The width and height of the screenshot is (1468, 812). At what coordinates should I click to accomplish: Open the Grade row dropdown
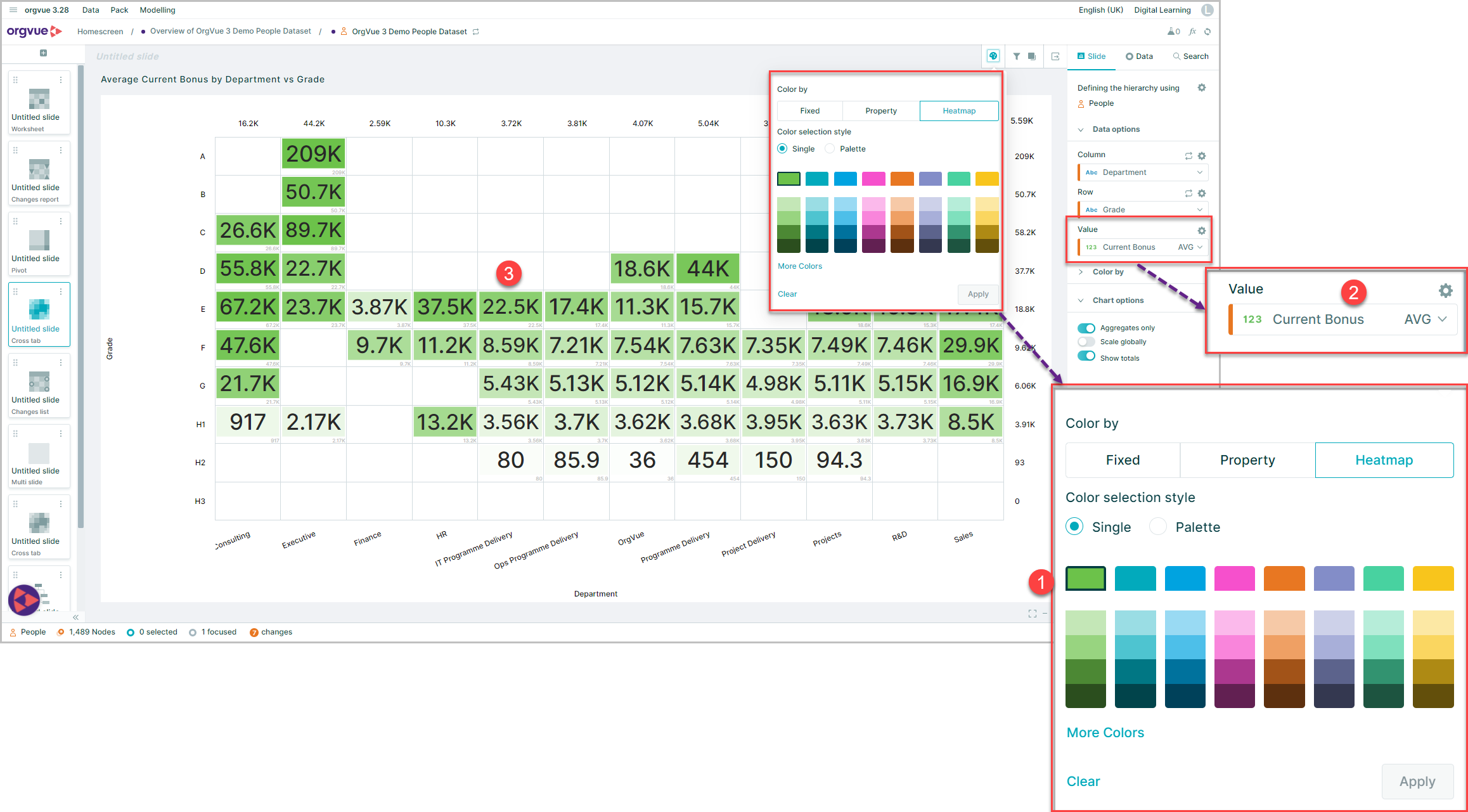click(x=1143, y=209)
